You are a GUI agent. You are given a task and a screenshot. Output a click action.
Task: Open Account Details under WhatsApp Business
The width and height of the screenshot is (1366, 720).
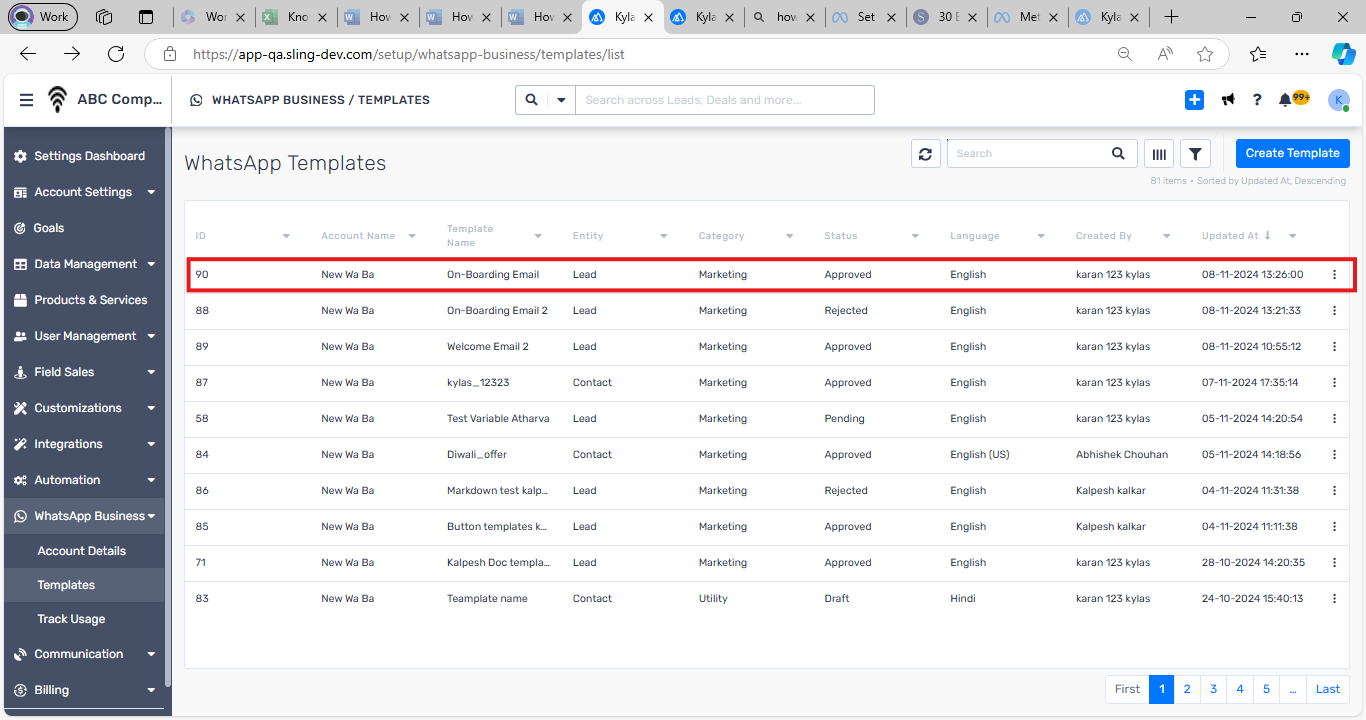click(82, 551)
